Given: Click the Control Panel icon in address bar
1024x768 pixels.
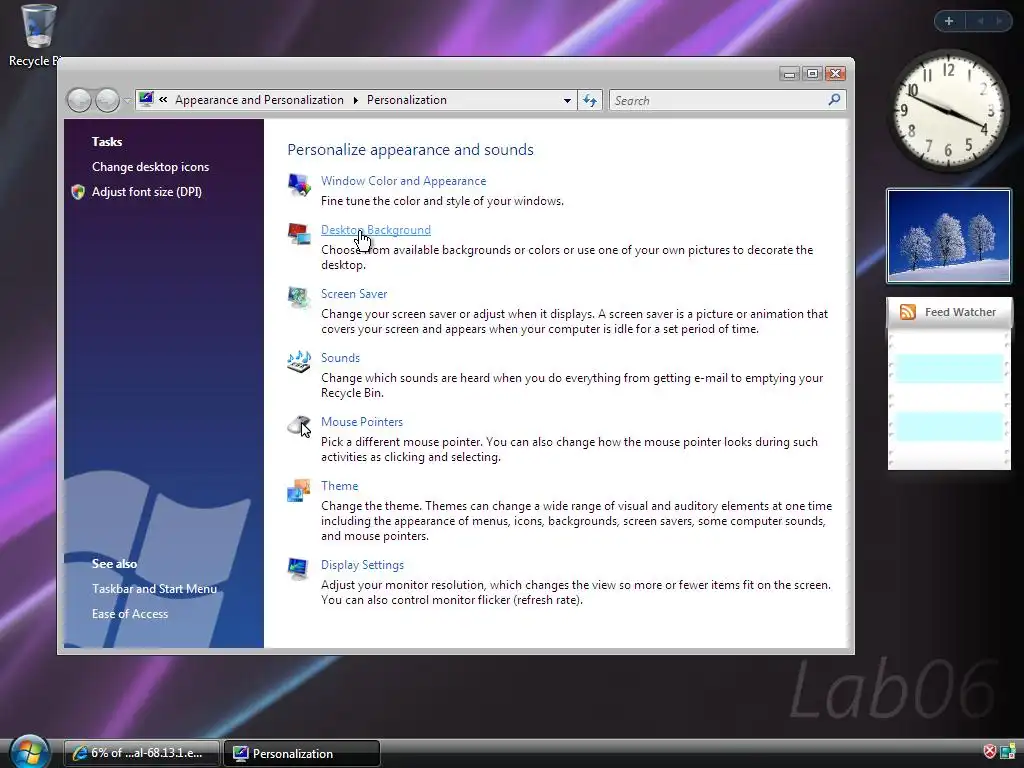Looking at the screenshot, I should pyautogui.click(x=146, y=99).
